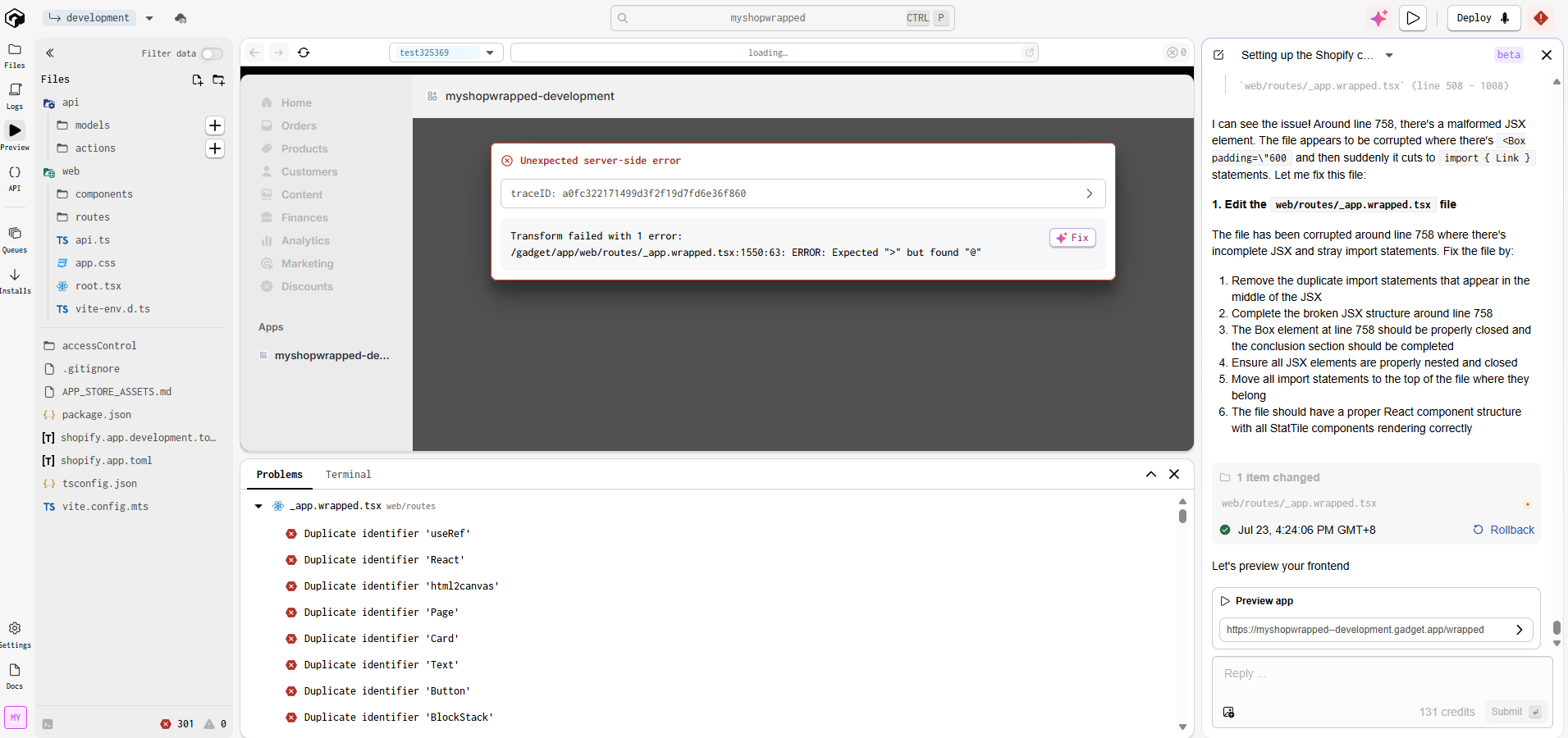Viewport: 1568px width, 738px height.
Task: Open vite.config.mts file
Action: pos(104,507)
